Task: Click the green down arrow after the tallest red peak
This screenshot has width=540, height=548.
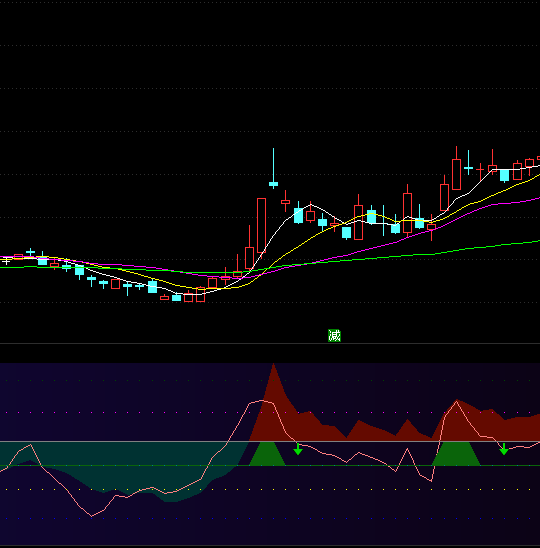Action: 298,449
